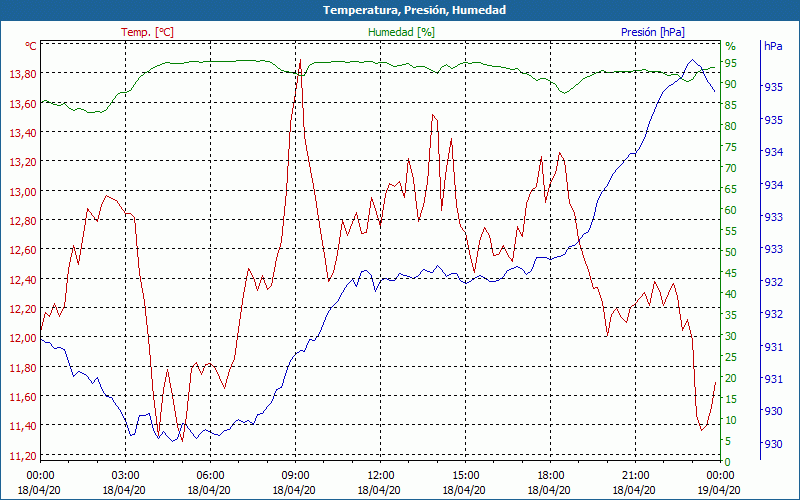
Task: Click the green "%" axis unit label
Action: [x=731, y=46]
